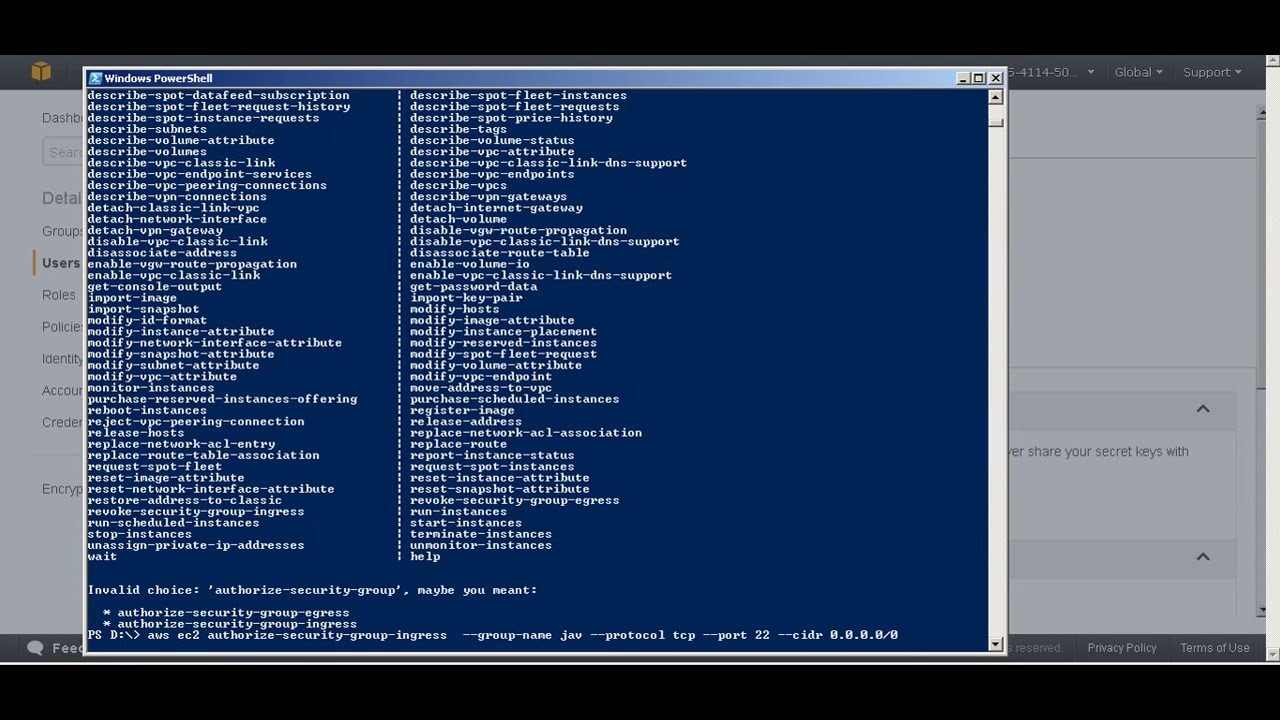Click the 'Invalid choice' error line
Viewport: 1280px width, 720px height.
[312, 590]
